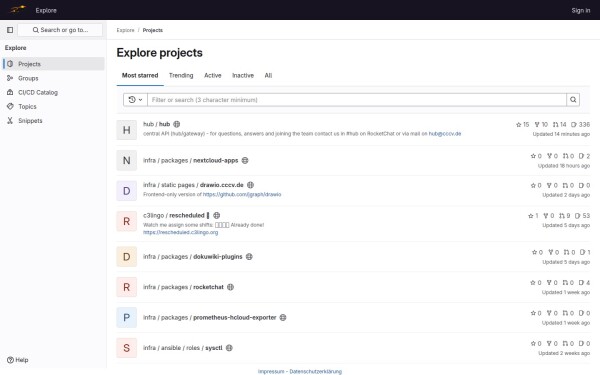Click globe icon next to dokuwiki-plugins
Viewport: 600px width, 375px height.
pyautogui.click(x=249, y=256)
